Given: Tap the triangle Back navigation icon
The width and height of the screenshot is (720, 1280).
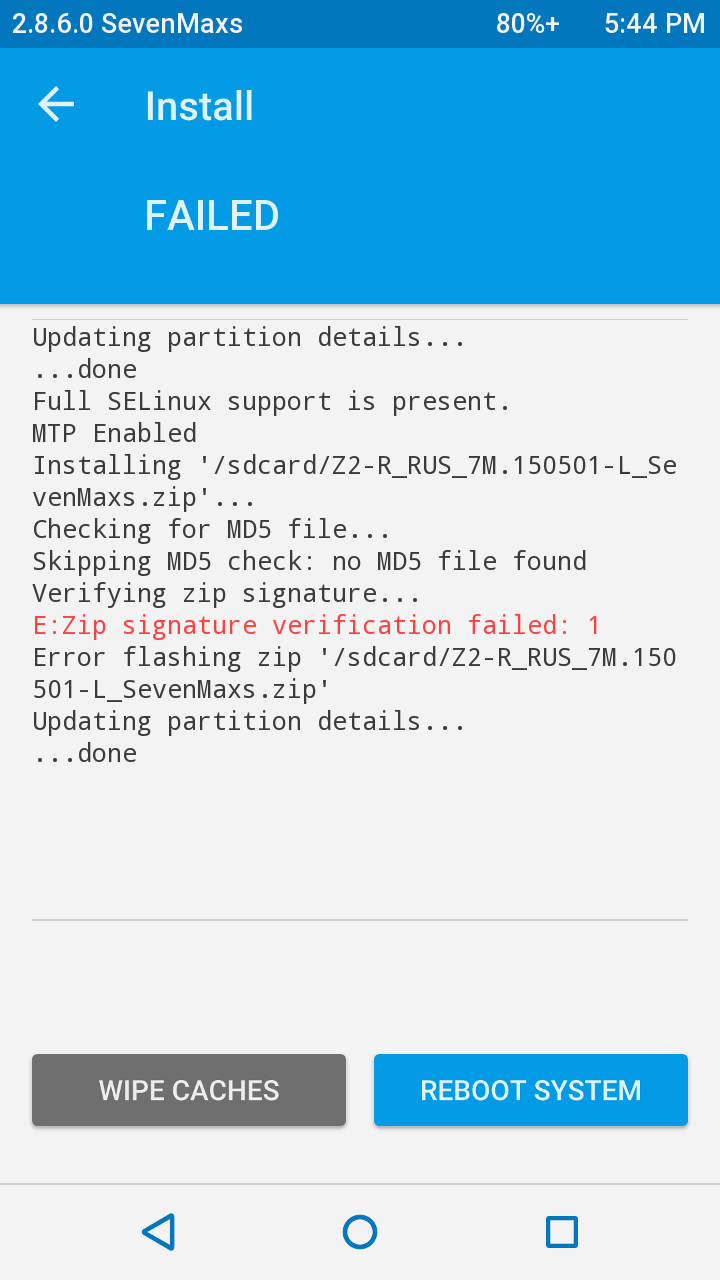Looking at the screenshot, I should coord(158,1232).
